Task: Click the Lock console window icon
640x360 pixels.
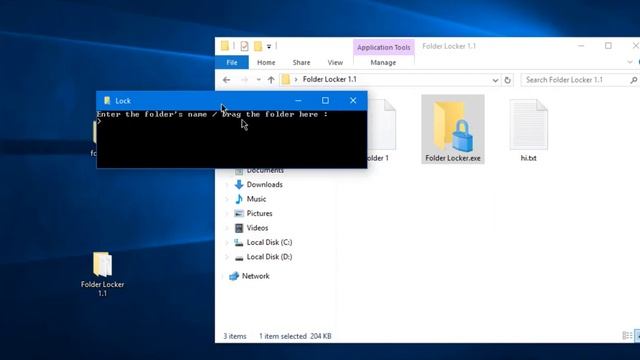Action: click(107, 100)
